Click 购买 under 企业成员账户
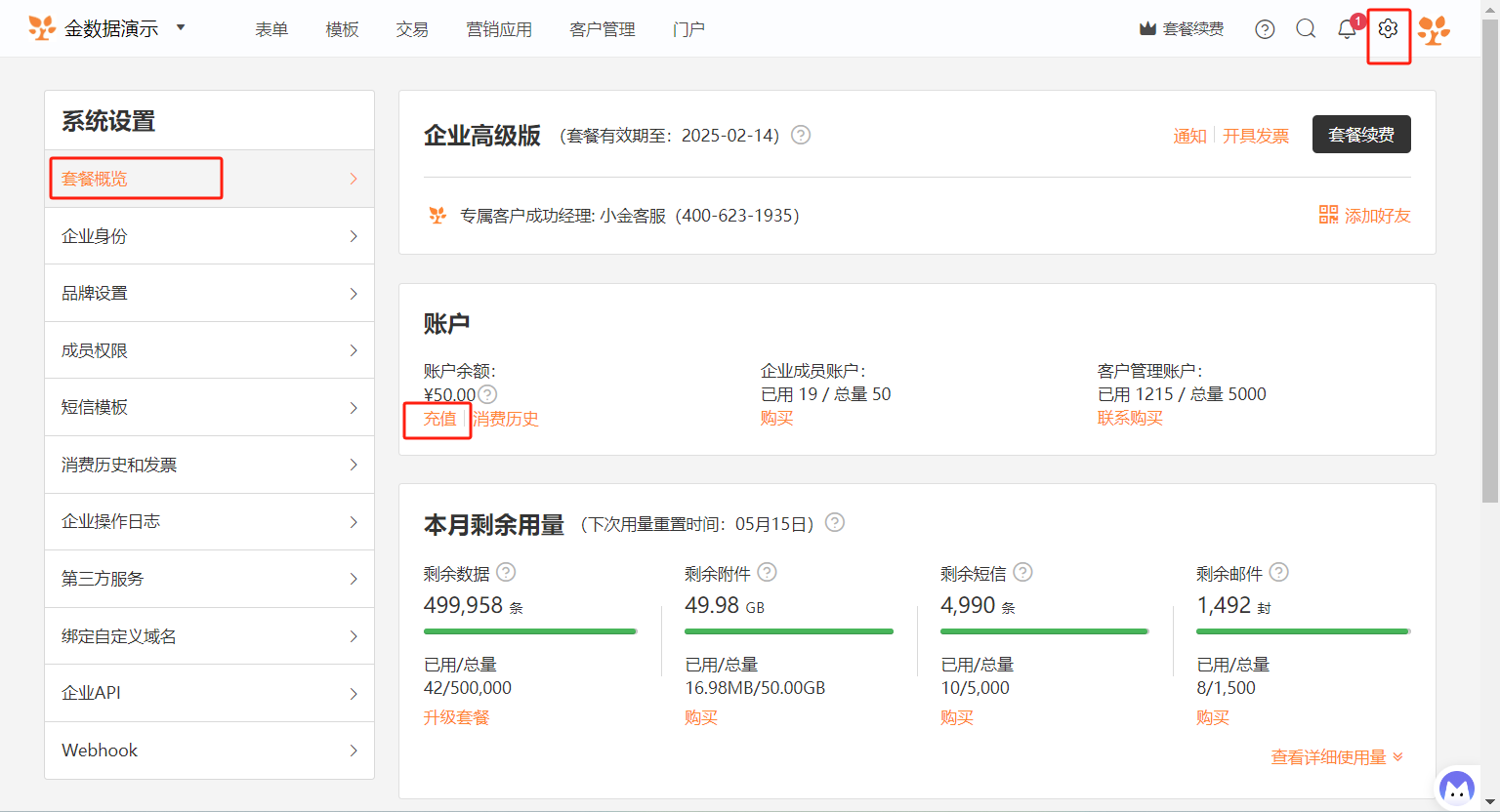 (776, 418)
